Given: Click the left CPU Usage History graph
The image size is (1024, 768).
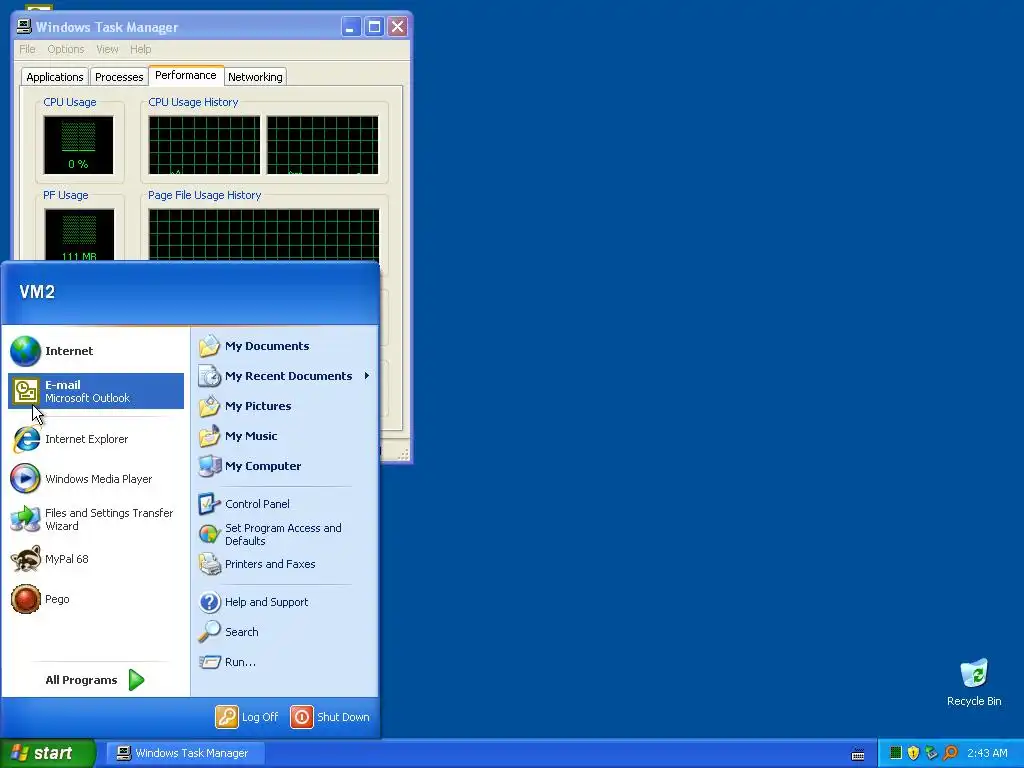Looking at the screenshot, I should coord(204,145).
